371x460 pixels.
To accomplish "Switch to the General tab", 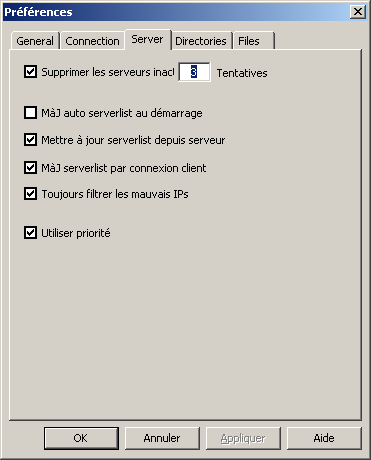I will 35,41.
